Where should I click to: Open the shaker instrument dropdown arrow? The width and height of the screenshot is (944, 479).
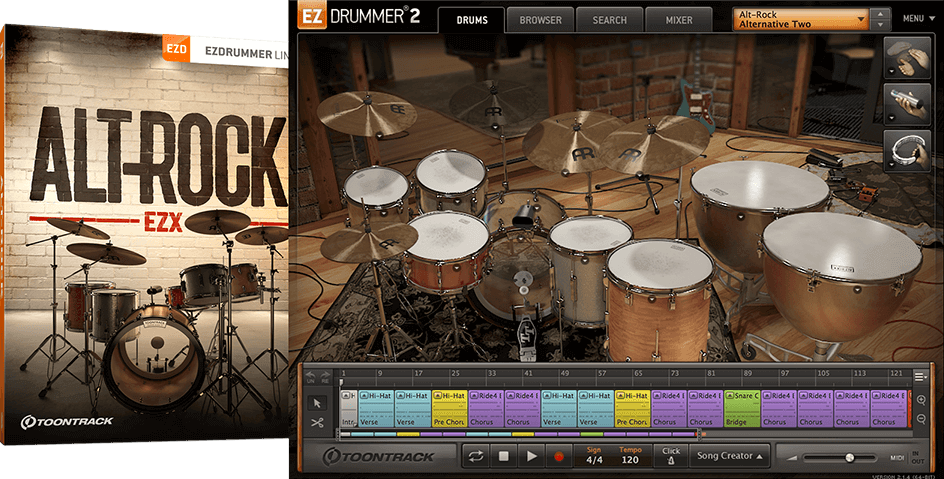[x=890, y=117]
